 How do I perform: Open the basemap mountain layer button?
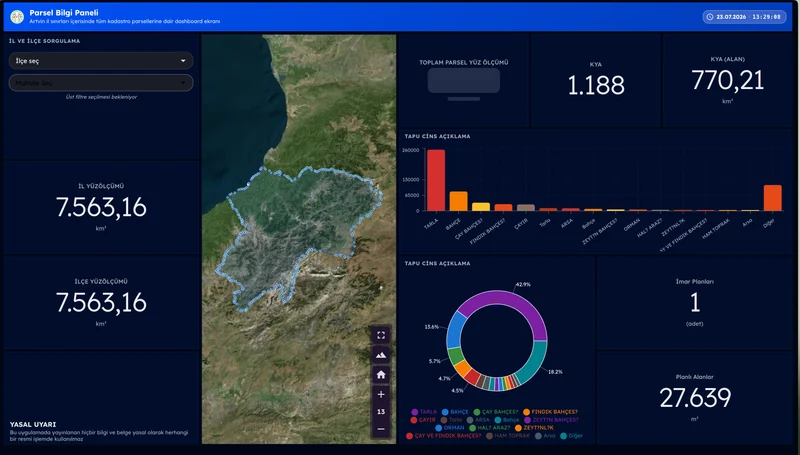point(381,355)
